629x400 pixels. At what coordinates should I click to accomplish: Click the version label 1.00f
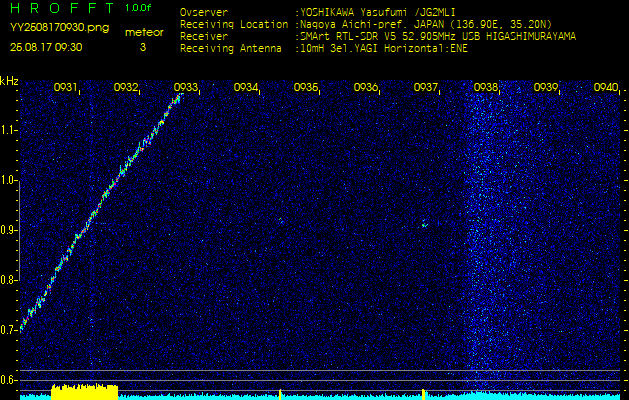click(x=138, y=8)
